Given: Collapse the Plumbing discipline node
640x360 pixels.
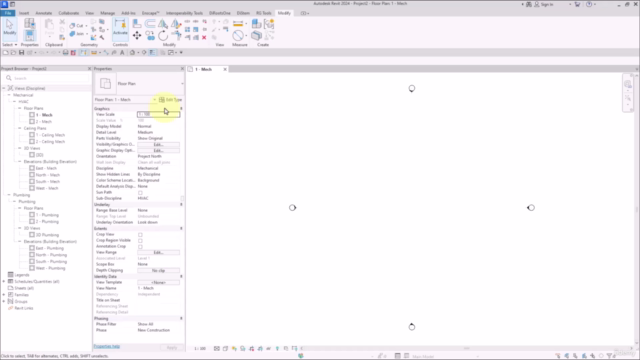Looking at the screenshot, I should click(x=9, y=195).
